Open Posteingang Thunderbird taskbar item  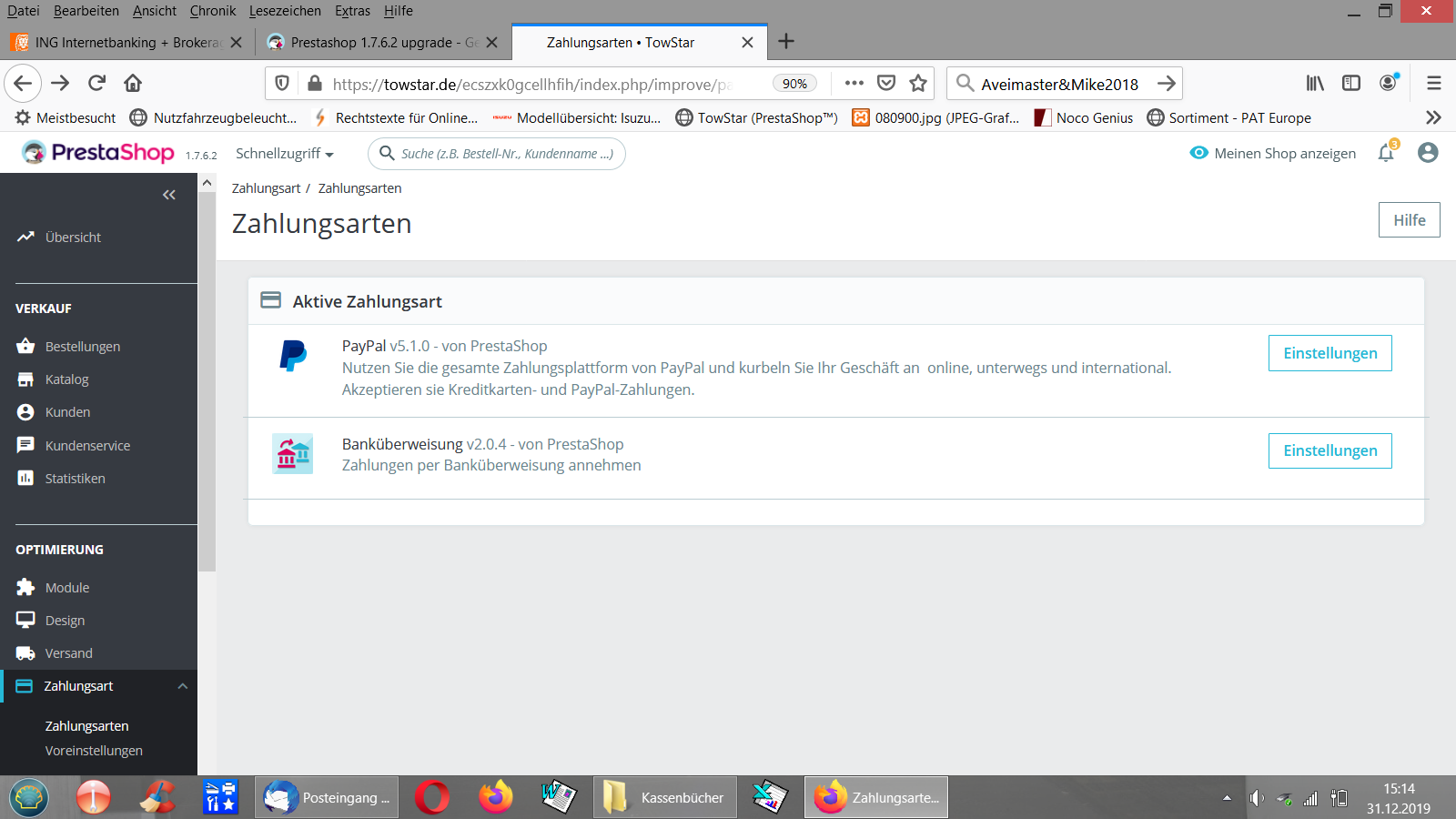coord(327,798)
